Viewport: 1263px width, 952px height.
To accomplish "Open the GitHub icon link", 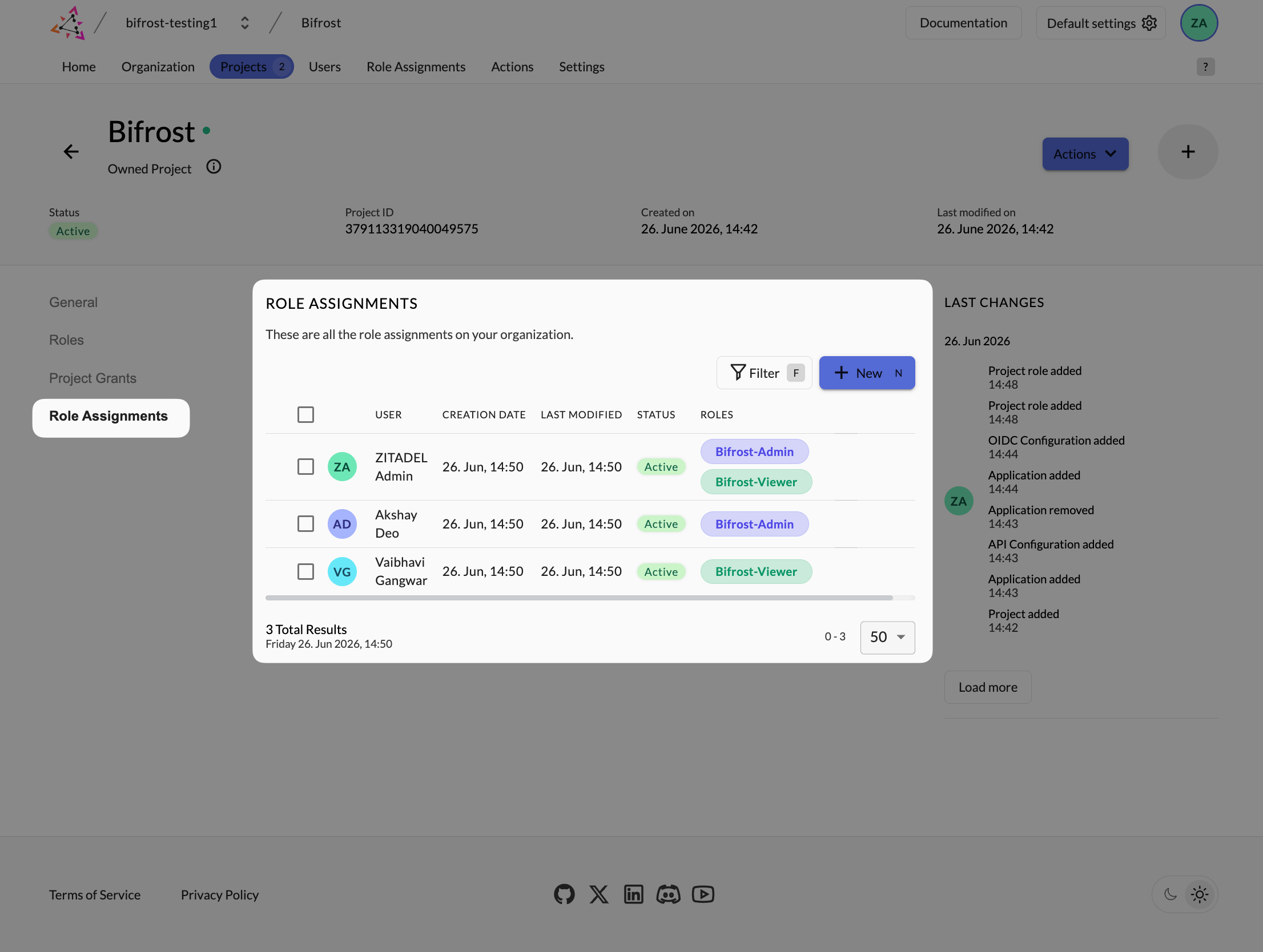I will click(564, 894).
